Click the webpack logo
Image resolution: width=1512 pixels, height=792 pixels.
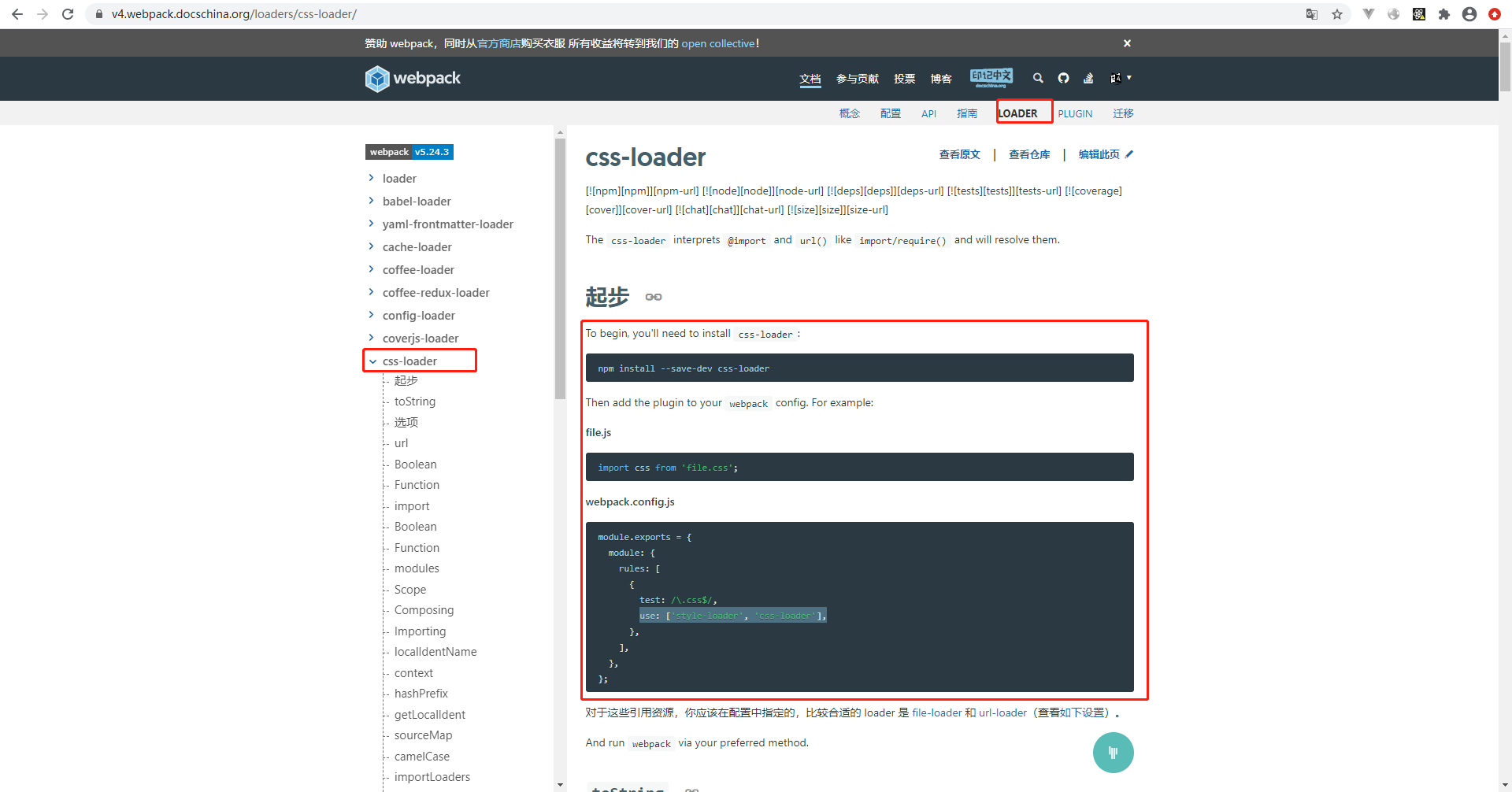pos(413,78)
